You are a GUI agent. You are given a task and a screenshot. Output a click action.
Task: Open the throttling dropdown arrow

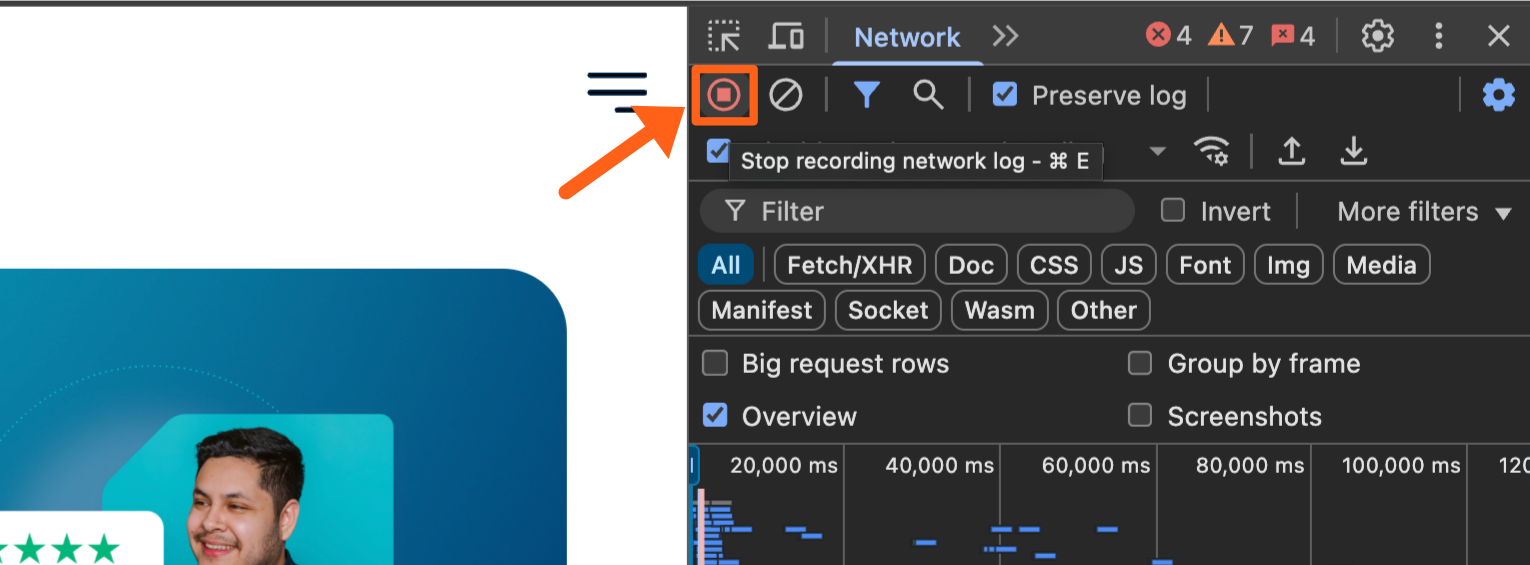click(x=1157, y=151)
